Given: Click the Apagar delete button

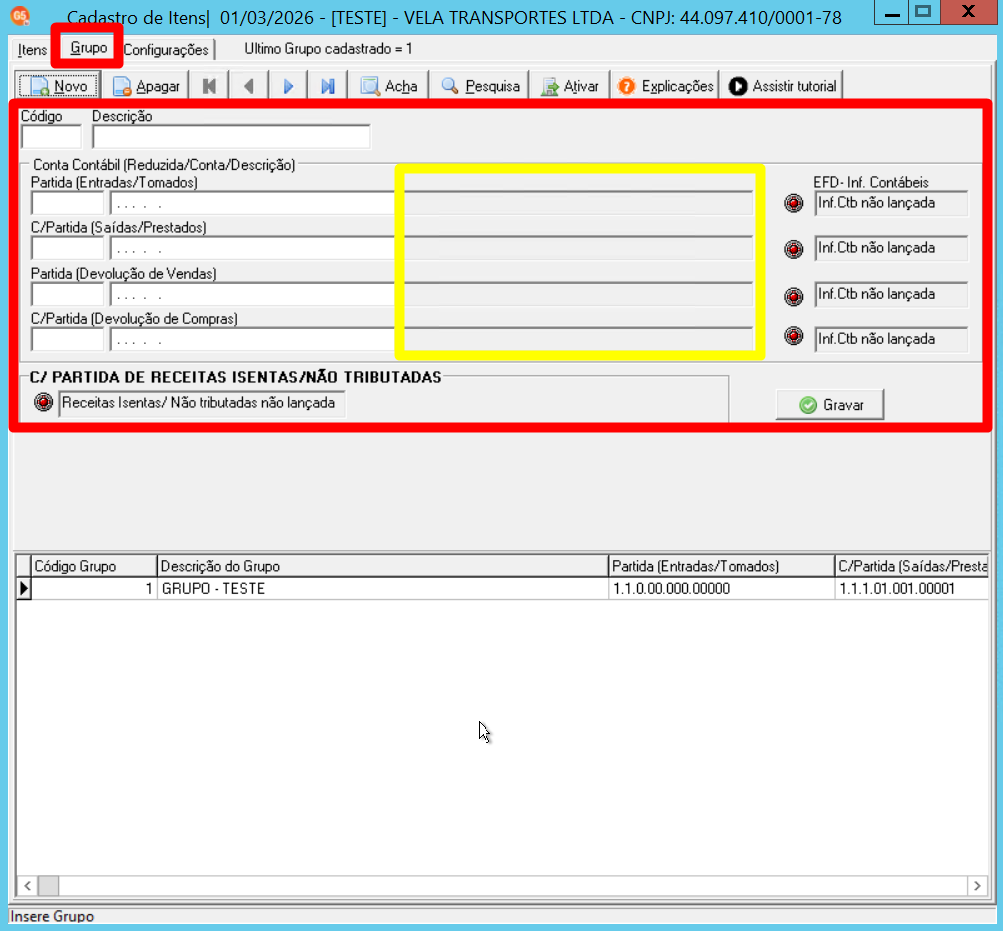Looking at the screenshot, I should click(146, 86).
